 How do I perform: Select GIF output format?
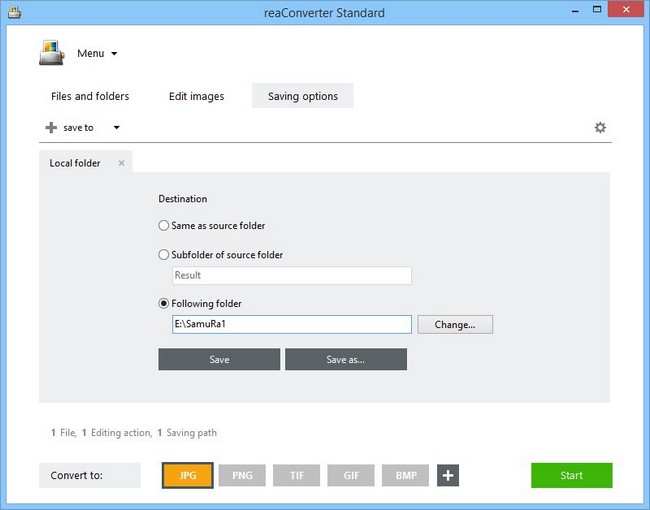(352, 475)
